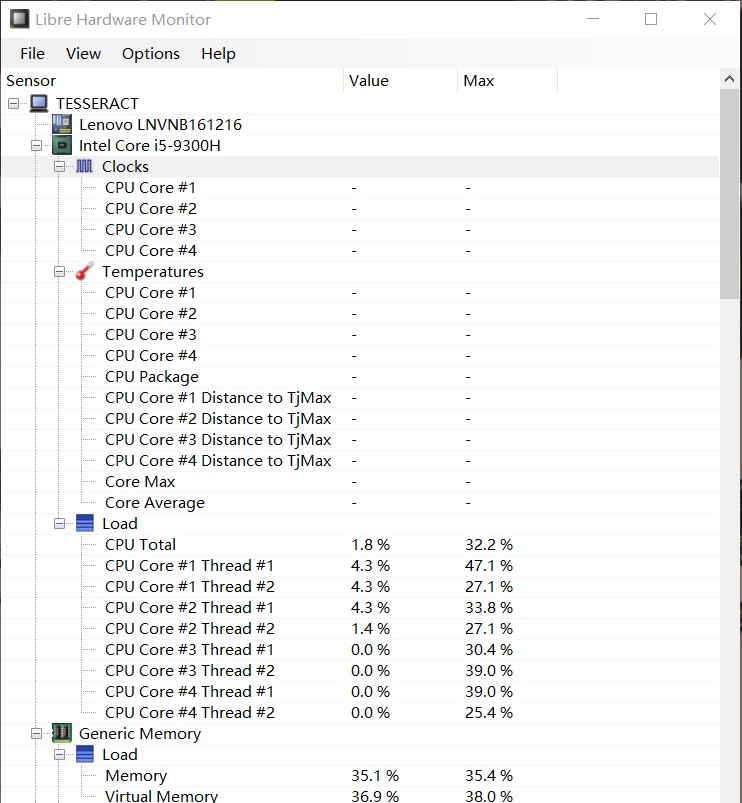Open the View menu
The image size is (742, 803).
pos(83,53)
